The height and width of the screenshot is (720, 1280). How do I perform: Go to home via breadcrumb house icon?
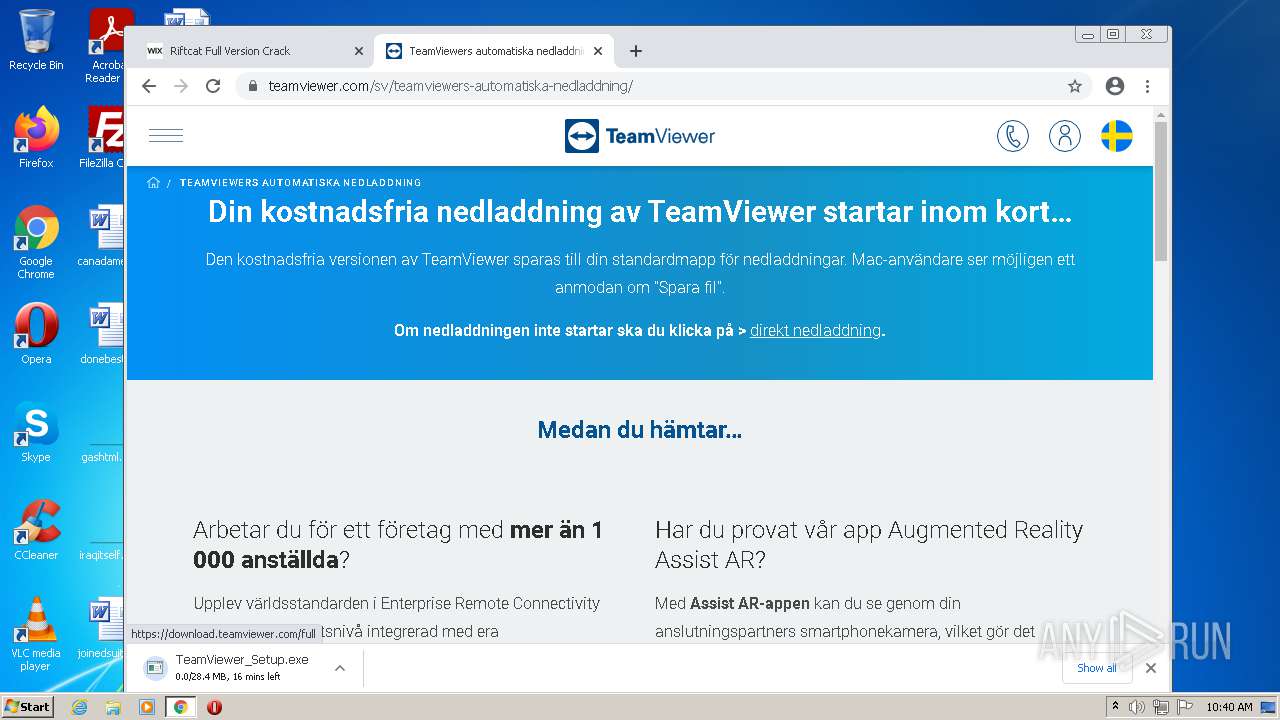pyautogui.click(x=153, y=183)
